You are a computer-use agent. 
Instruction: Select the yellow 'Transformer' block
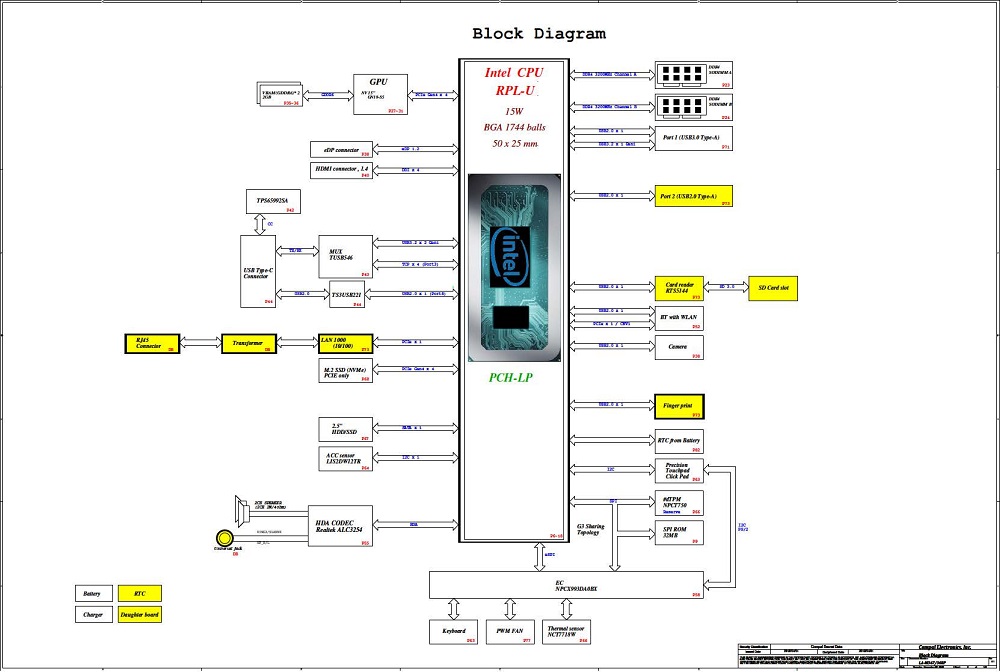click(x=249, y=343)
